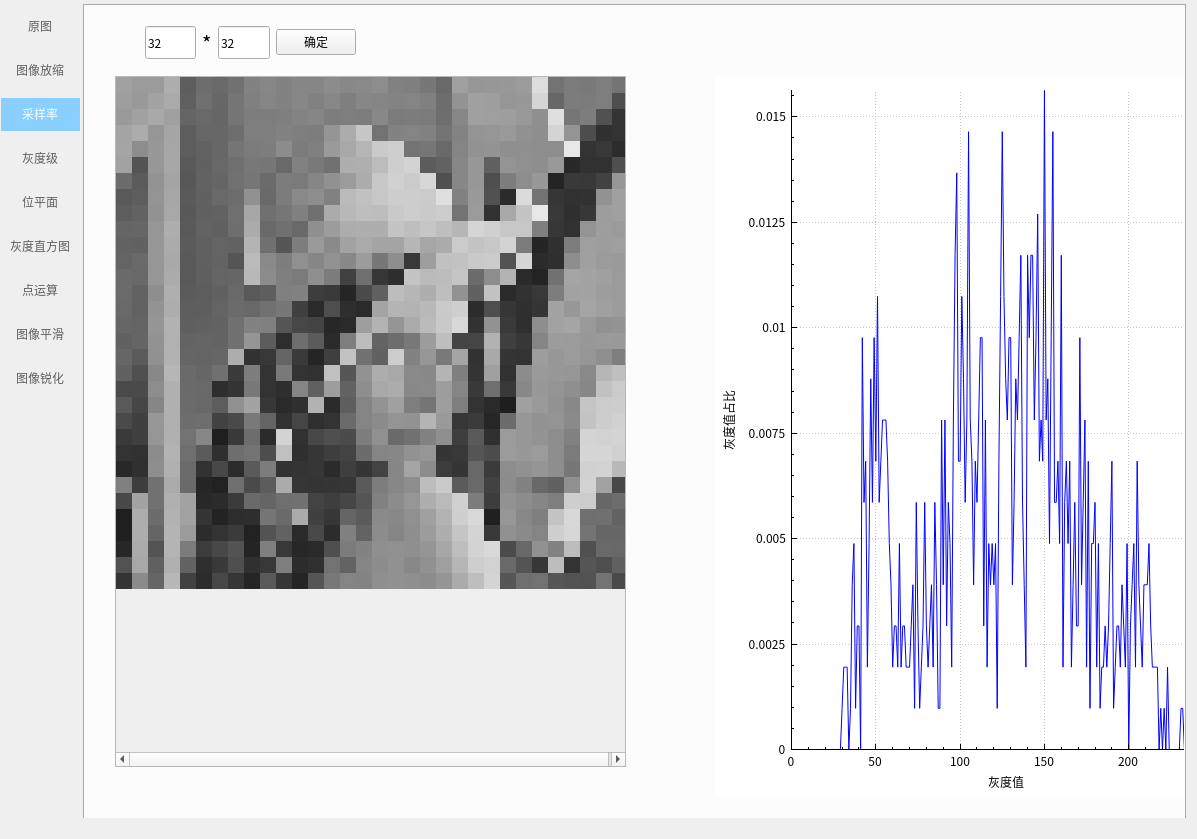Image resolution: width=1197 pixels, height=839 pixels.
Task: Click the 灰度值占比 y-axis label
Action: 729,420
